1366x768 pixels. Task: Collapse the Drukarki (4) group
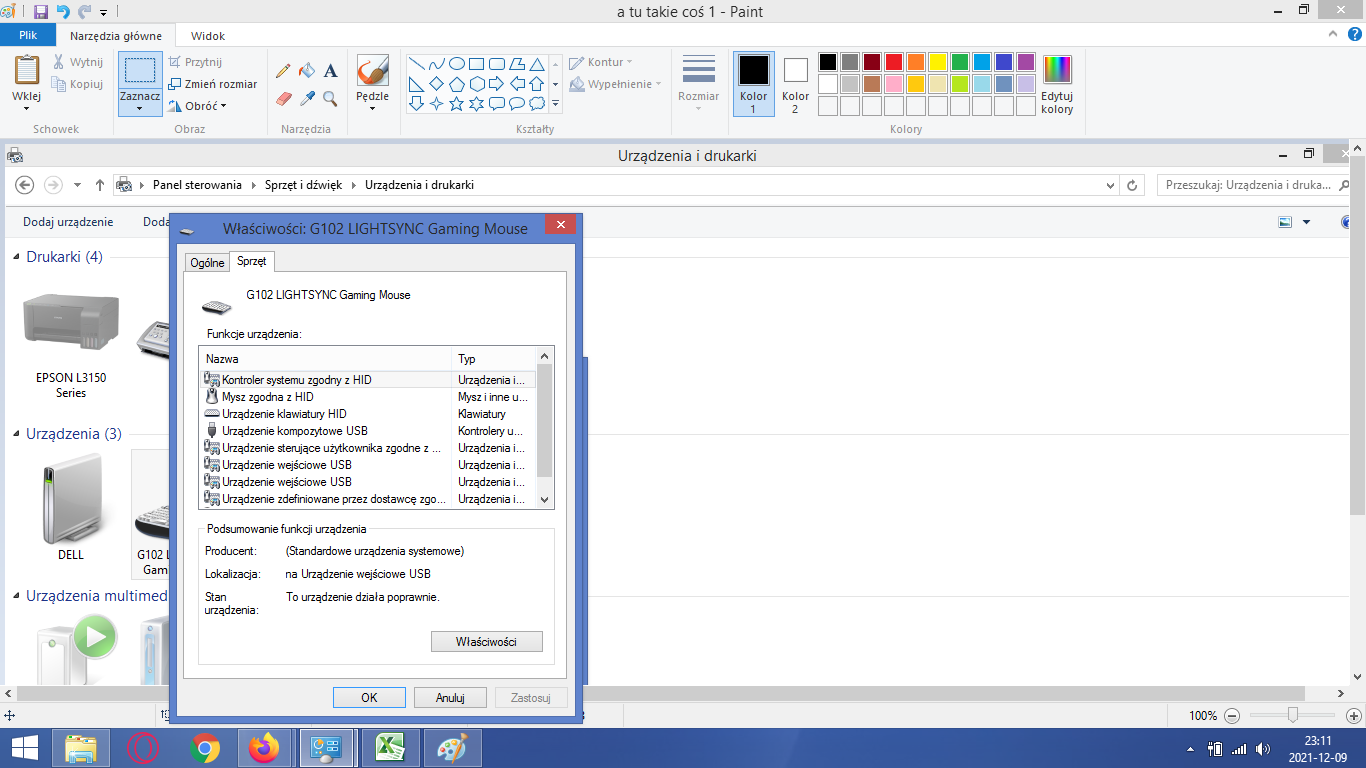pos(16,257)
